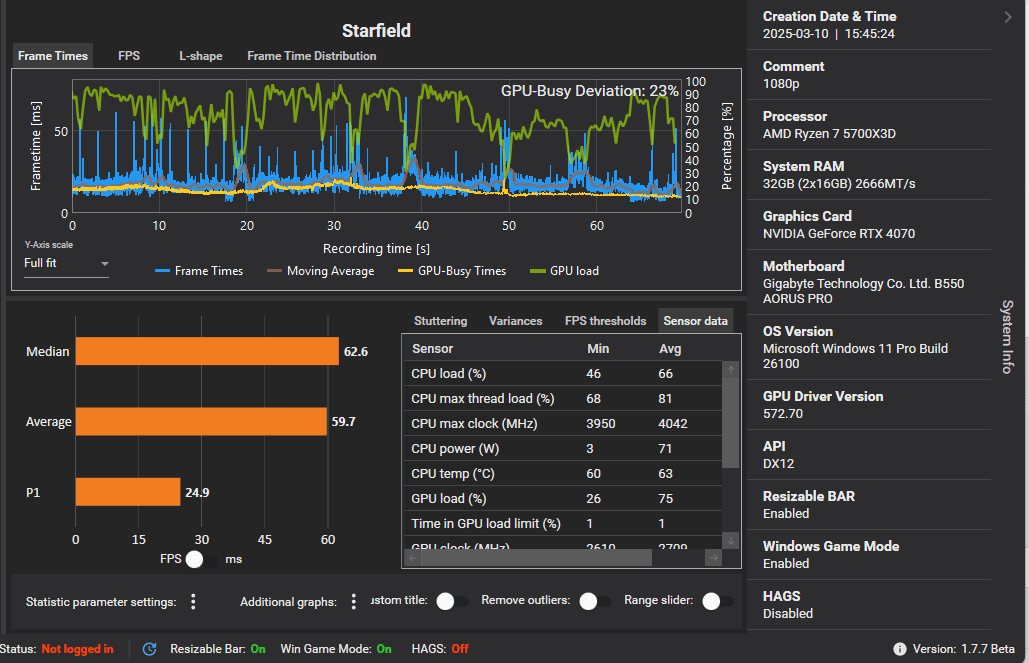Select GPU load (%) row

(x=562, y=498)
